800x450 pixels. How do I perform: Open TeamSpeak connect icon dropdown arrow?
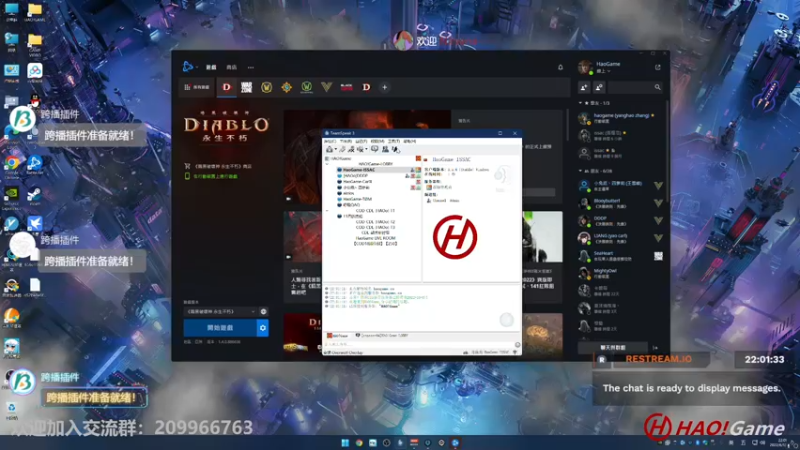click(x=336, y=149)
